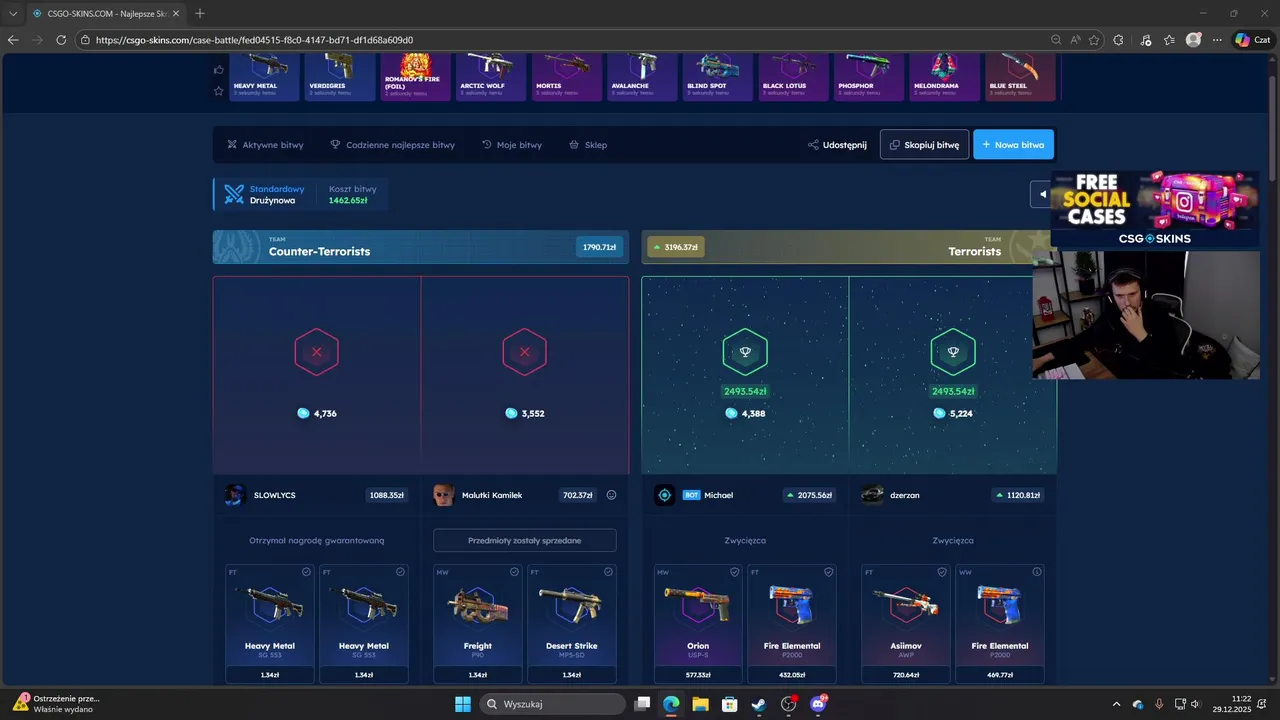This screenshot has height=720, width=1280.
Task: Switch to Moje bitwy tab
Action: pos(512,145)
